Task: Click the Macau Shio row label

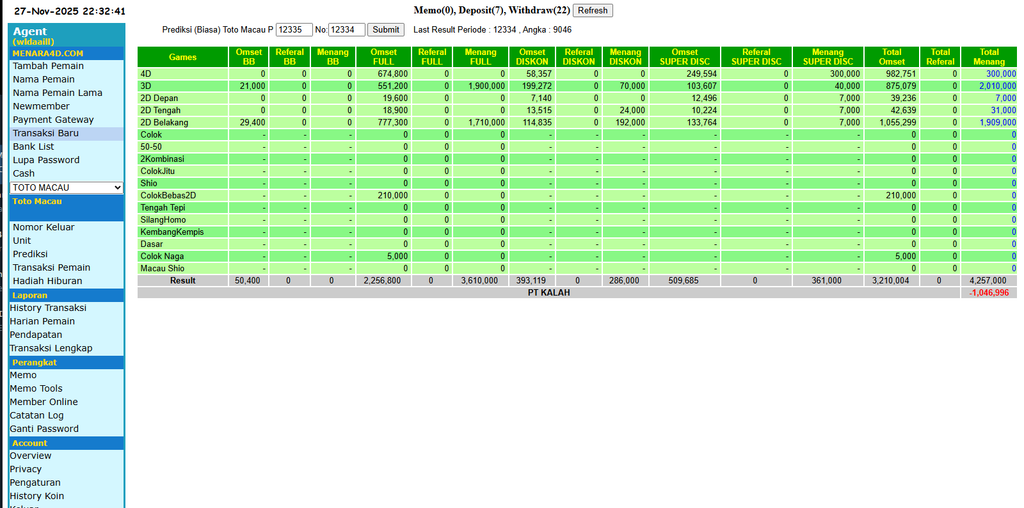Action: point(162,268)
